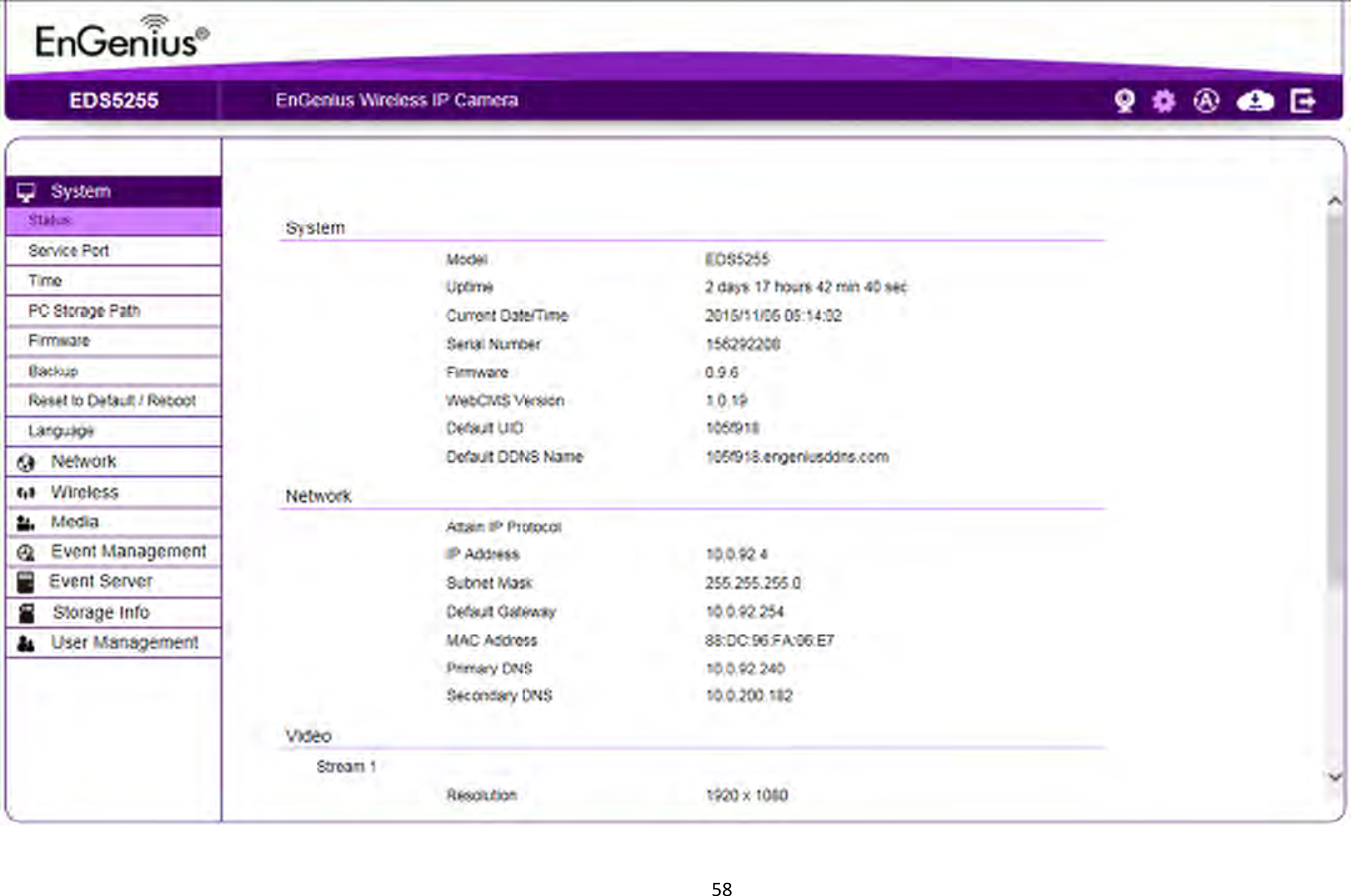Open the Backup page
The width and height of the screenshot is (1351, 896).
coord(113,371)
